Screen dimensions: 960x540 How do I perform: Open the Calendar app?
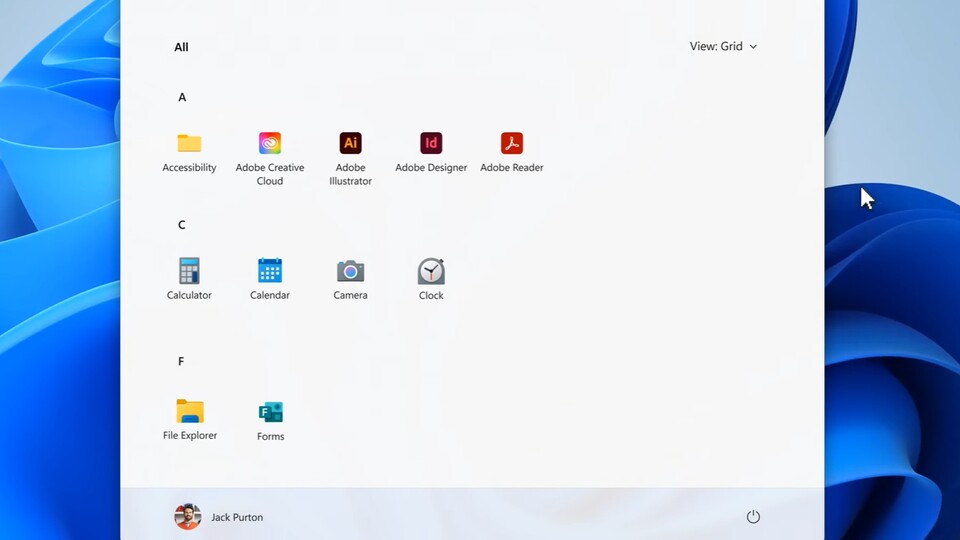tap(270, 272)
